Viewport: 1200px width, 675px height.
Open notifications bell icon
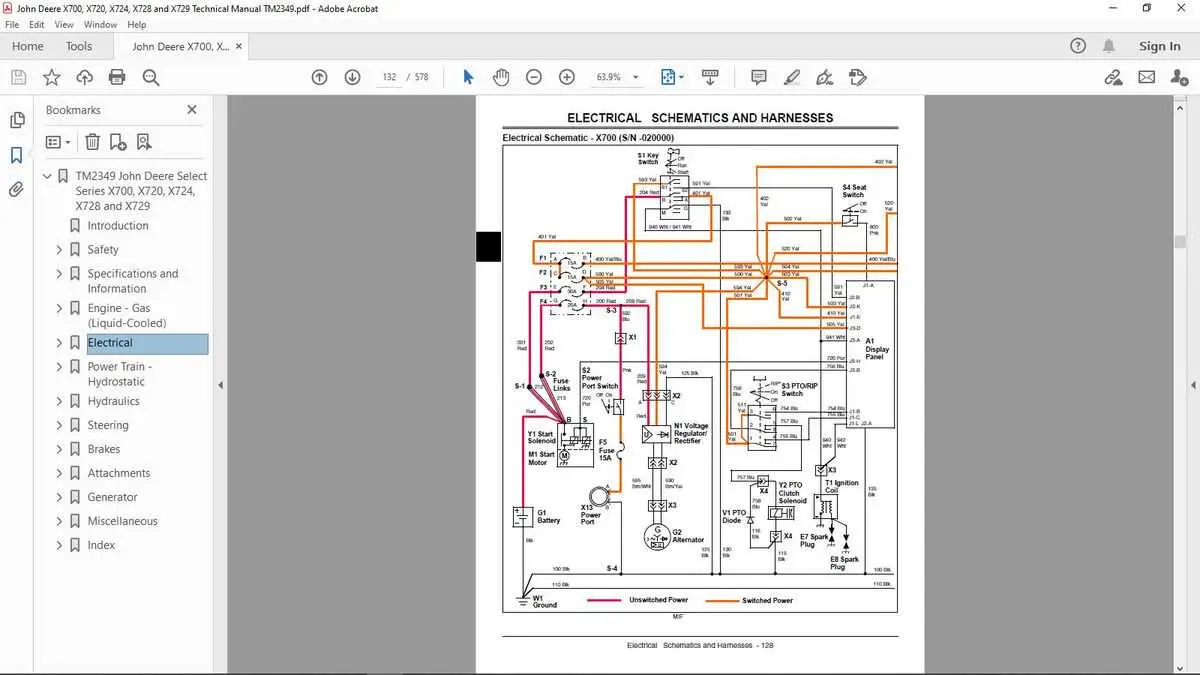(x=1109, y=46)
